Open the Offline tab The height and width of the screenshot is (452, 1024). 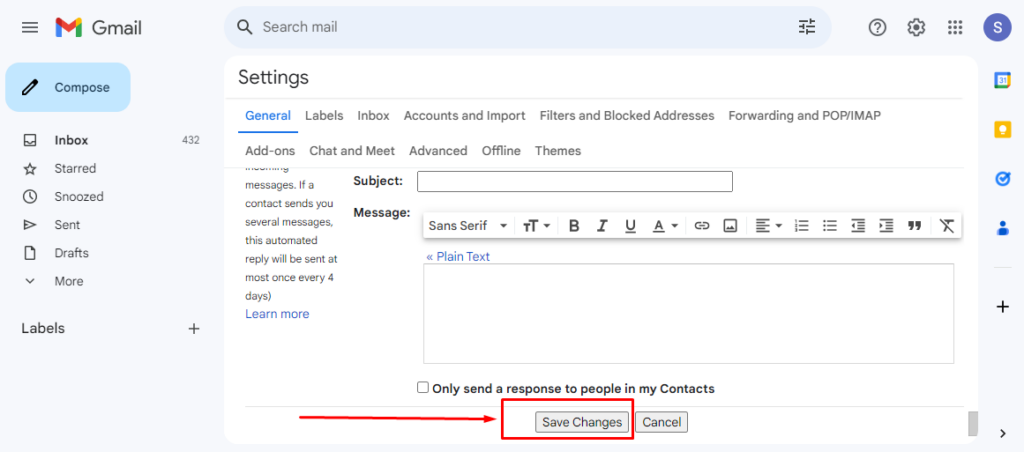(x=501, y=151)
